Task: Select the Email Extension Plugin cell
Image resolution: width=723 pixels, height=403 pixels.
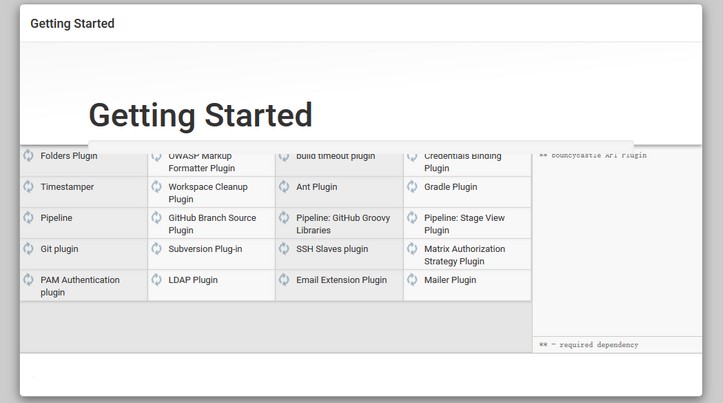Action: click(x=339, y=285)
